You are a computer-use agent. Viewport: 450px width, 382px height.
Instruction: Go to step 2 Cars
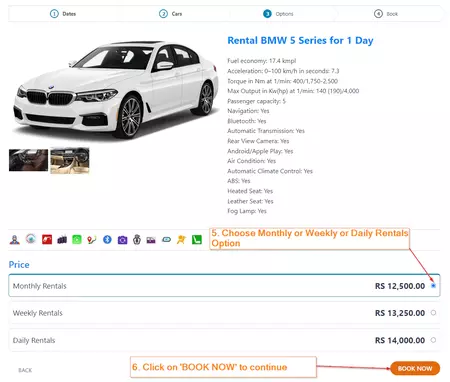pos(170,14)
